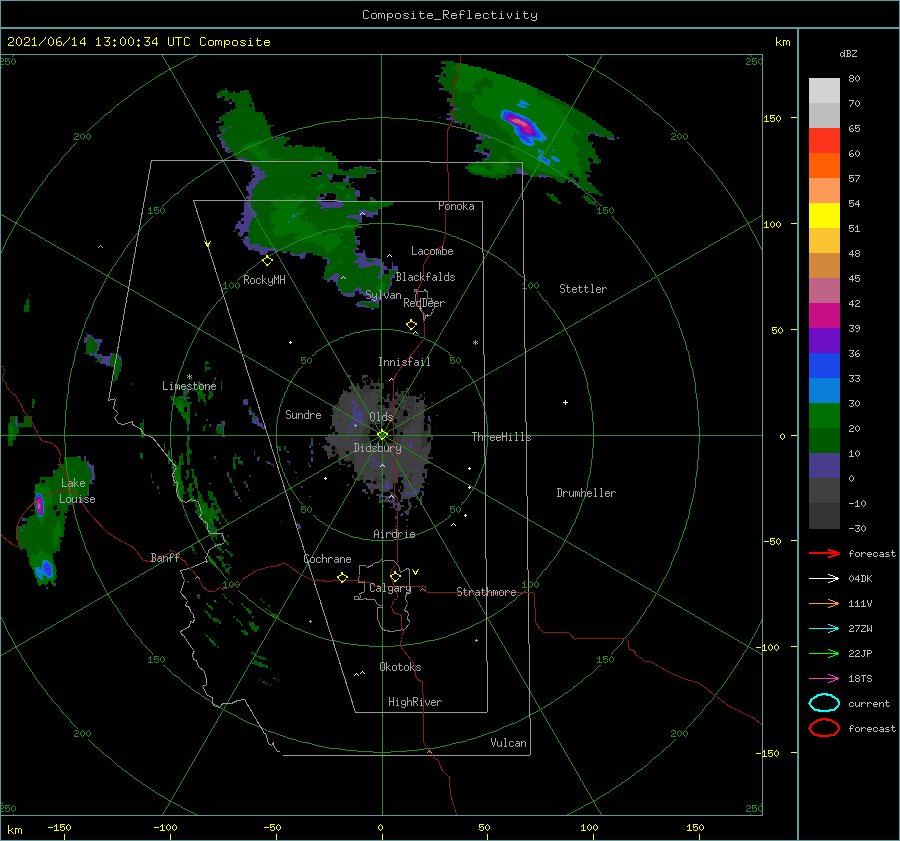
Task: Click the ThreeHills town label
Action: (501, 437)
